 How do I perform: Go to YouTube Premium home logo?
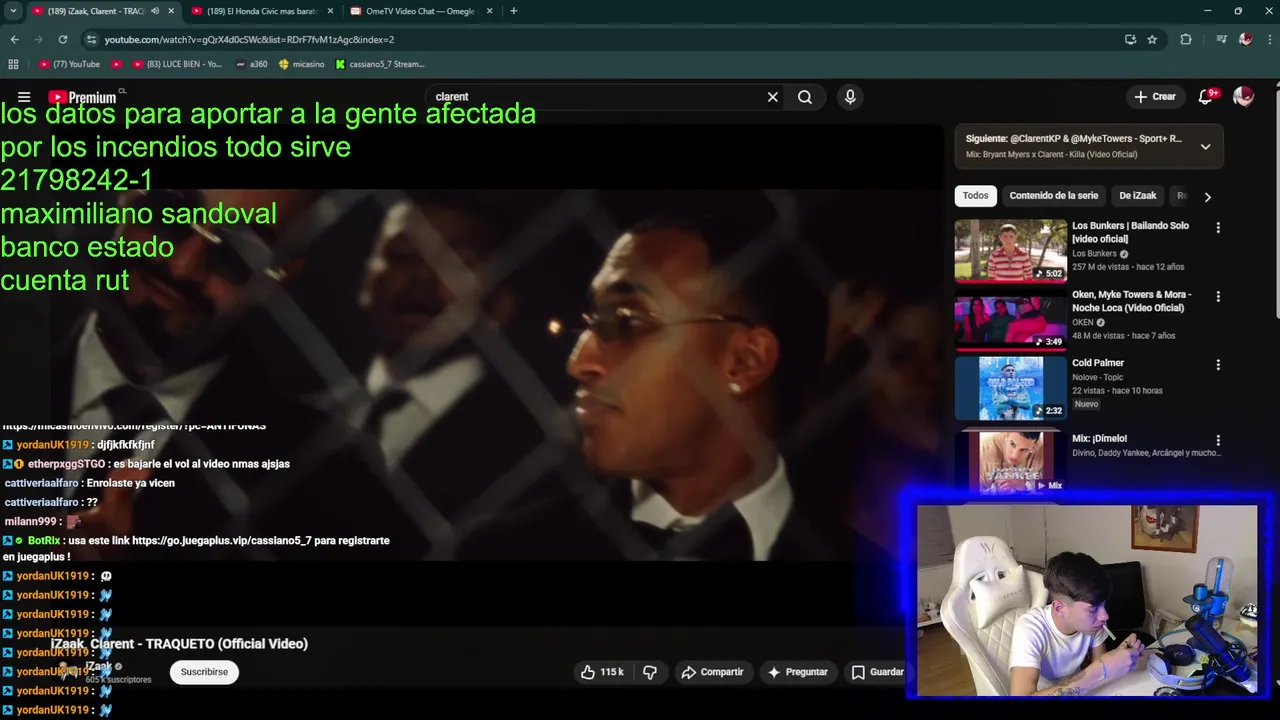(82, 97)
